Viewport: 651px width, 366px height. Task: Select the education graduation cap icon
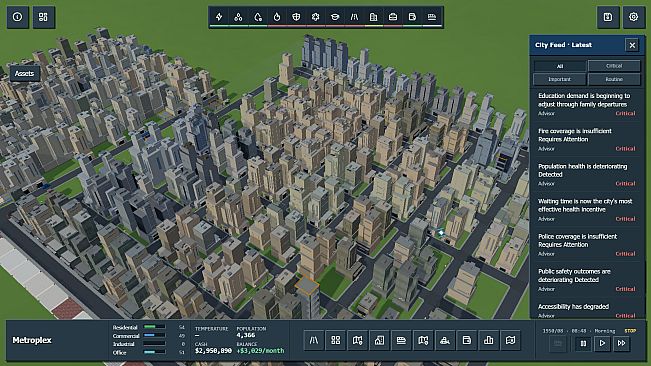tap(335, 17)
